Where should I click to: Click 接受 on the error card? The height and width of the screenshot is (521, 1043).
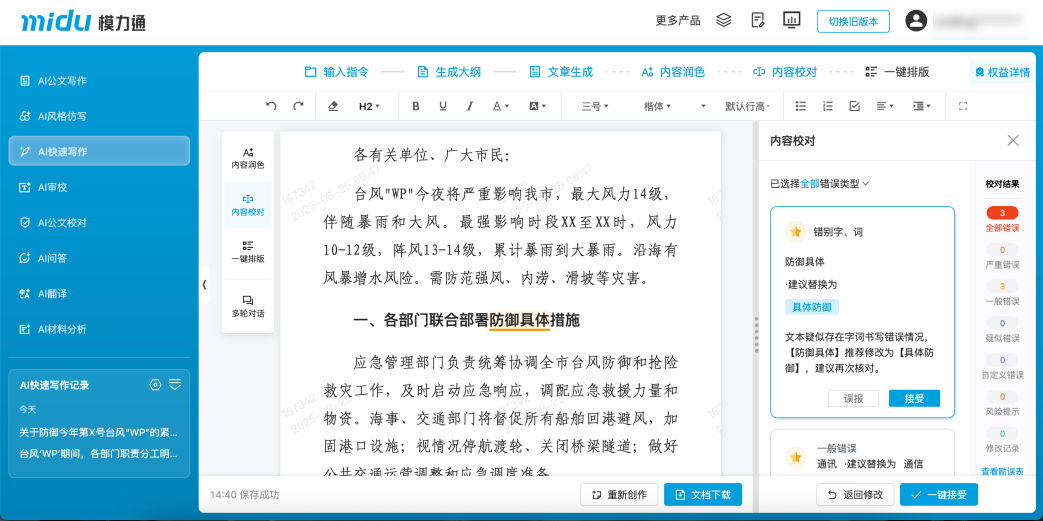[914, 399]
